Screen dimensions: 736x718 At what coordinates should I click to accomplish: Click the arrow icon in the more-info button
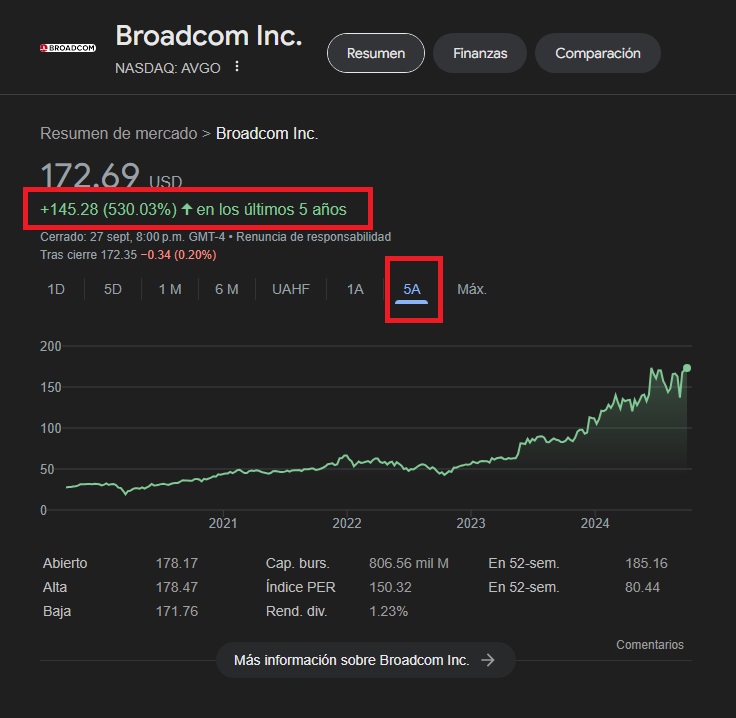[x=488, y=660]
